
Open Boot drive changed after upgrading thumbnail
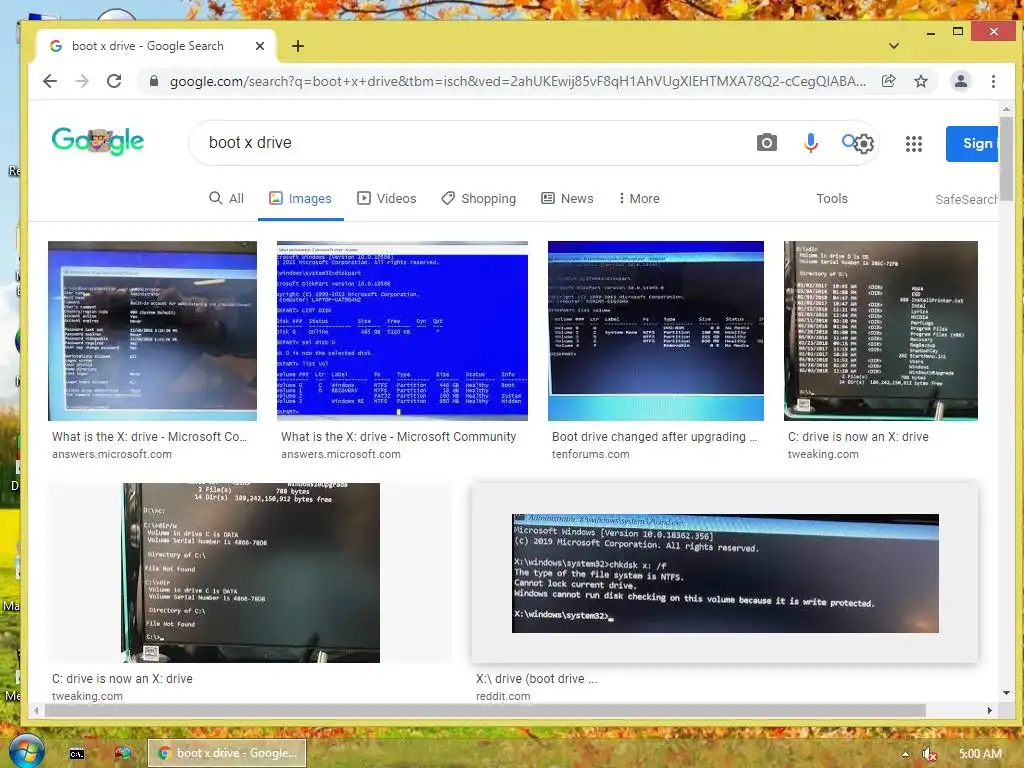coord(656,330)
